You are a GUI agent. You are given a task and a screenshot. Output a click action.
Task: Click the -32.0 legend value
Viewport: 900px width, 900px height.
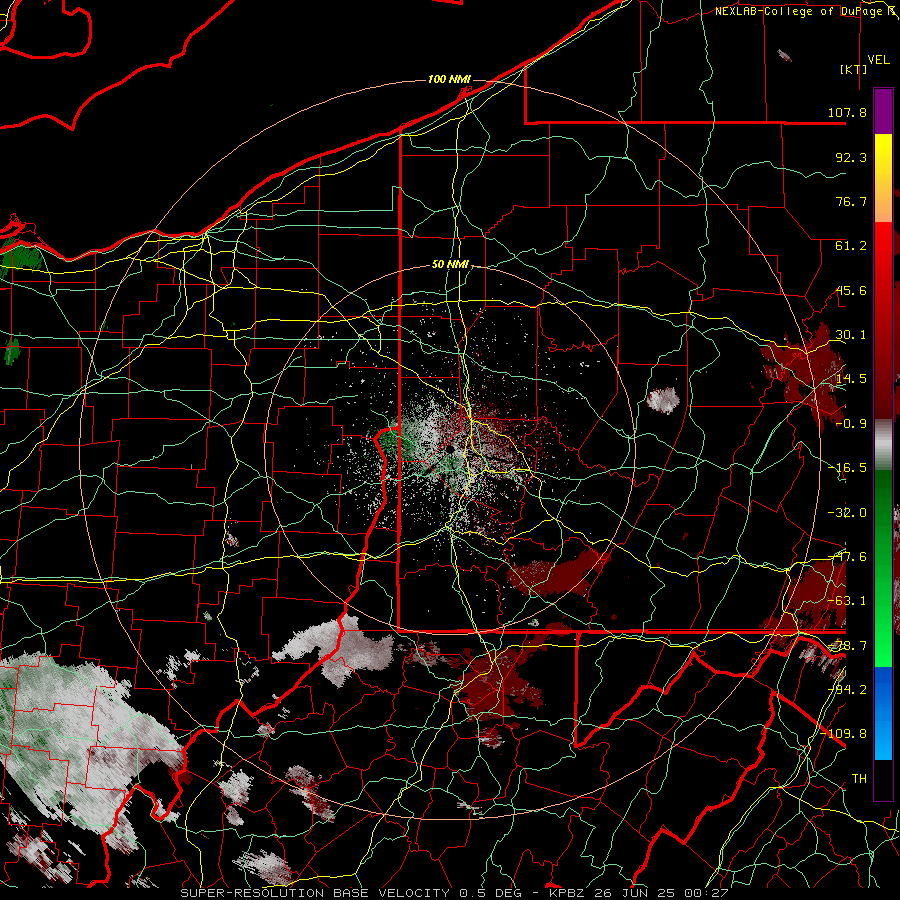(x=847, y=513)
